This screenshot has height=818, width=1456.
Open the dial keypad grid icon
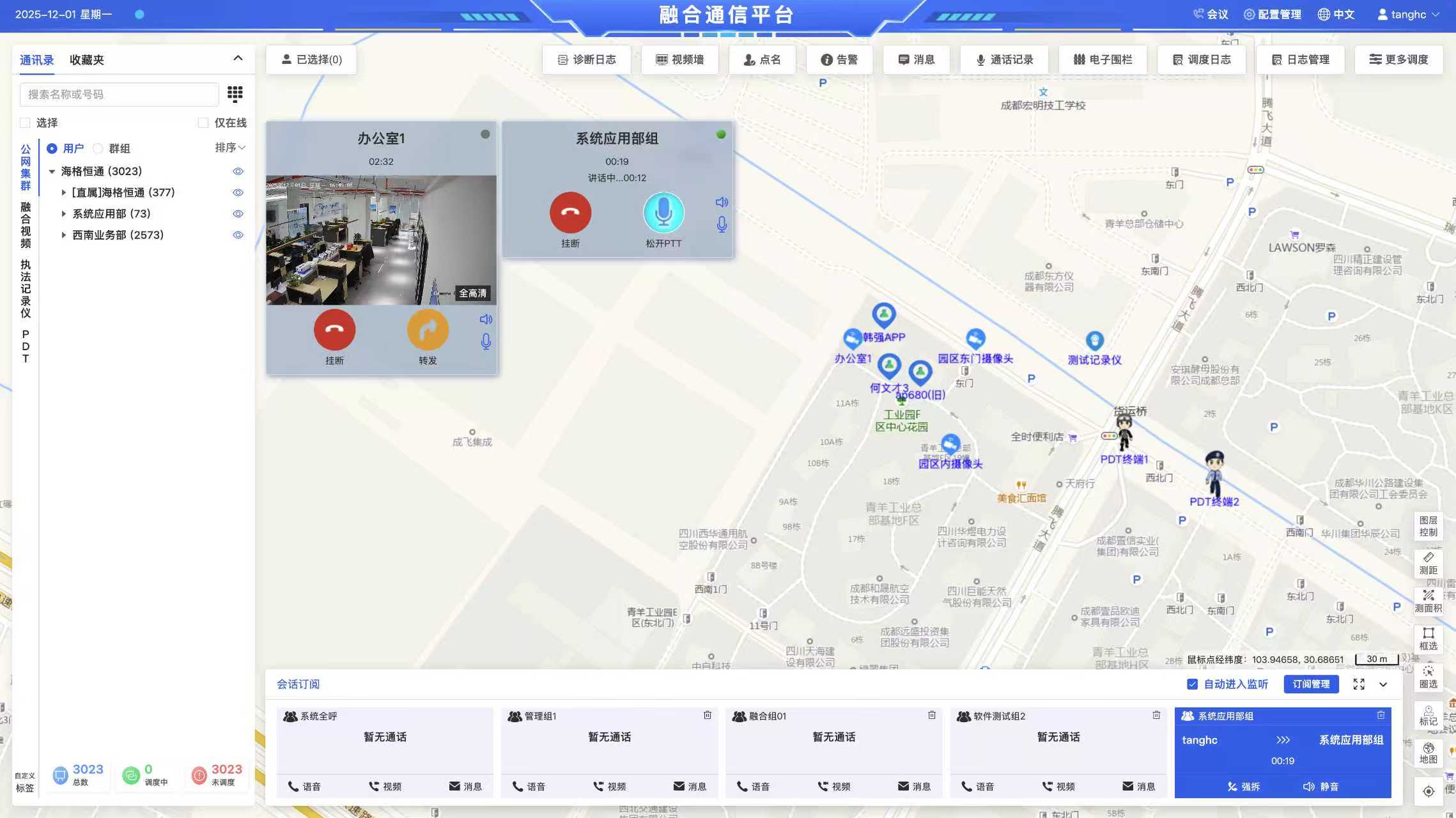pos(235,95)
